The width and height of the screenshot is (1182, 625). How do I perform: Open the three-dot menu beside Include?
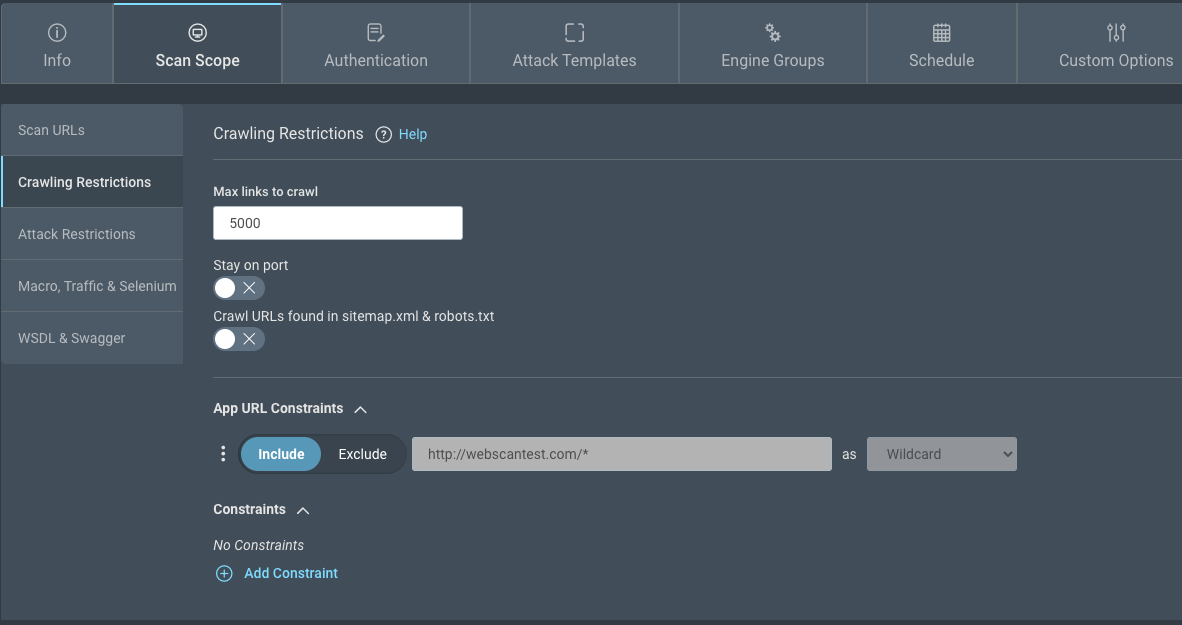(x=223, y=454)
